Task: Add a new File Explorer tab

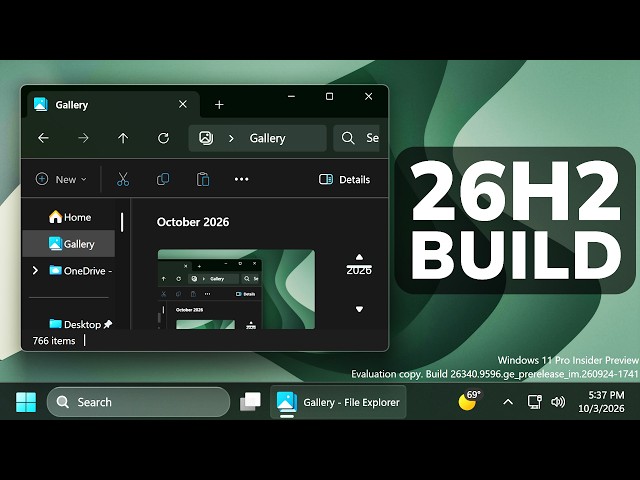Action: pos(219,105)
